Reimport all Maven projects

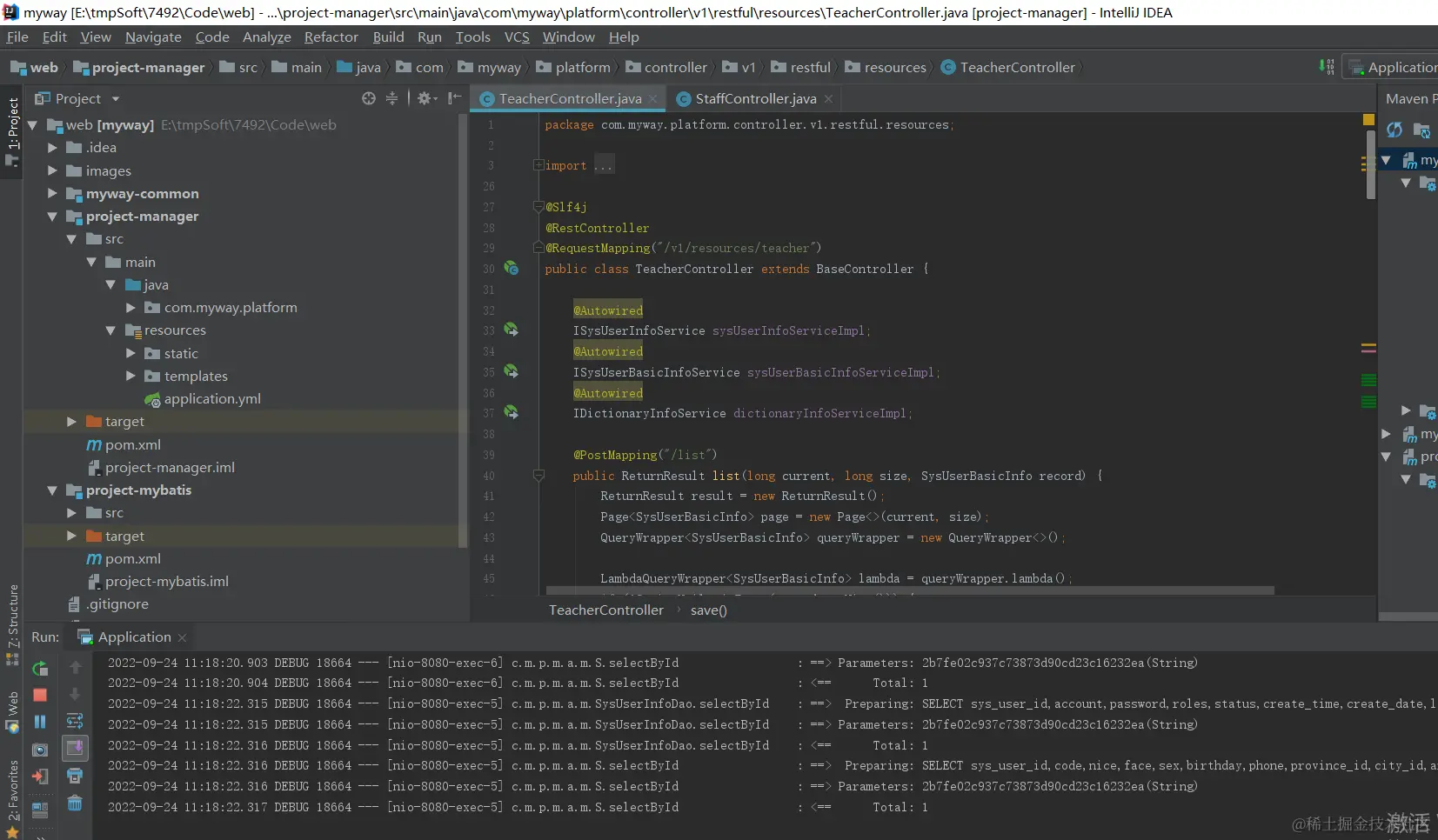point(1395,130)
